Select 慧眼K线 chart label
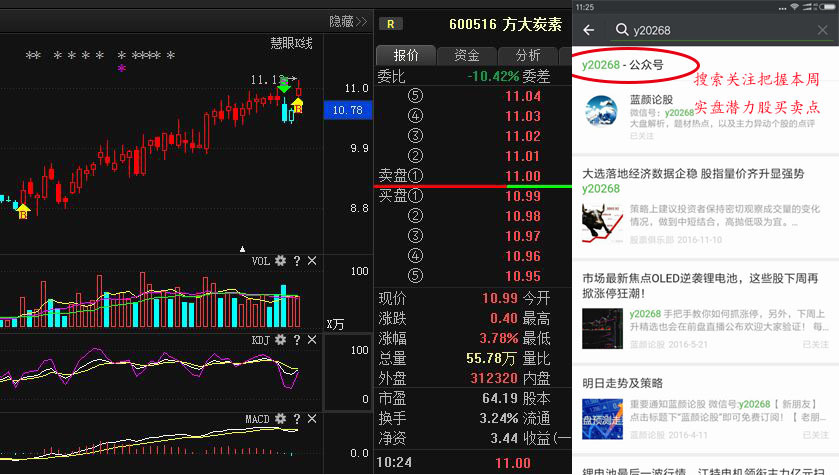Image resolution: width=839 pixels, height=475 pixels. 291,43
